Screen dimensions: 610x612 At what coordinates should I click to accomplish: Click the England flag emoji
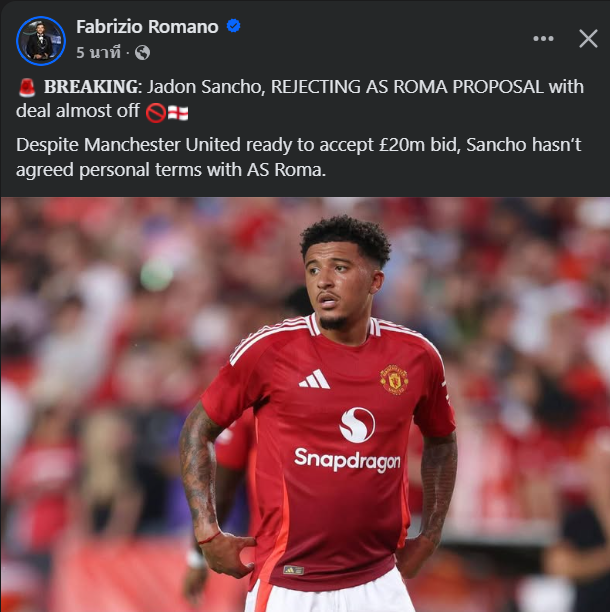178,113
